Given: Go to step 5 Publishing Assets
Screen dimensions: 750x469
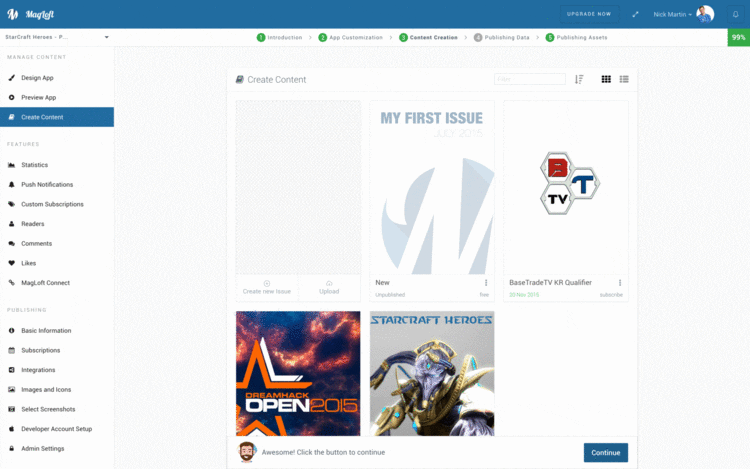Looking at the screenshot, I should 576,37.
